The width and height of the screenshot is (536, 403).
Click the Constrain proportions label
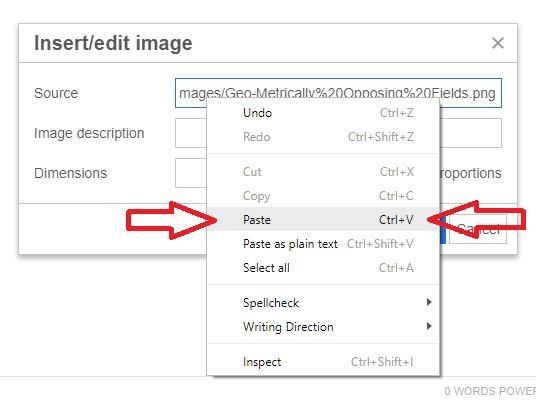click(471, 173)
